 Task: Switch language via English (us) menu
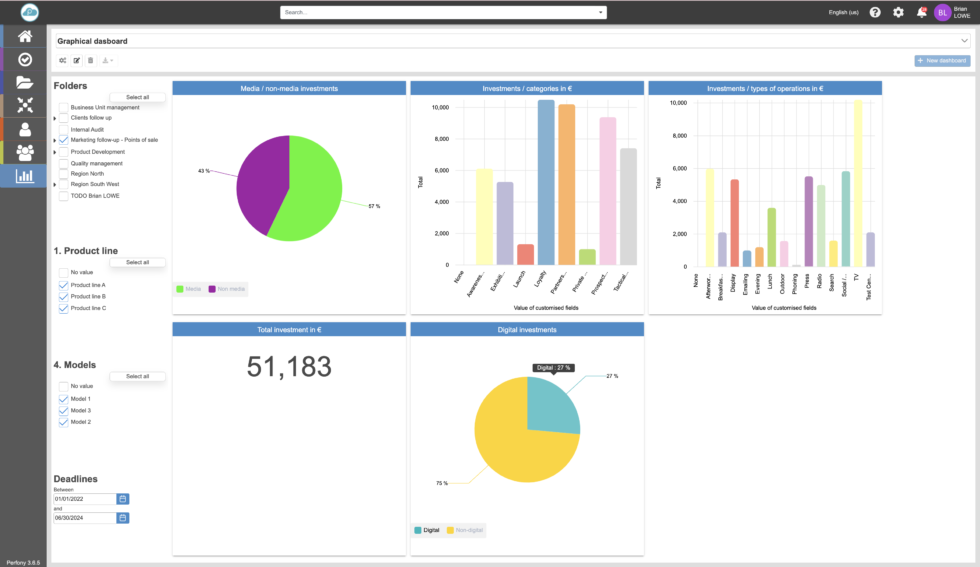click(x=843, y=12)
